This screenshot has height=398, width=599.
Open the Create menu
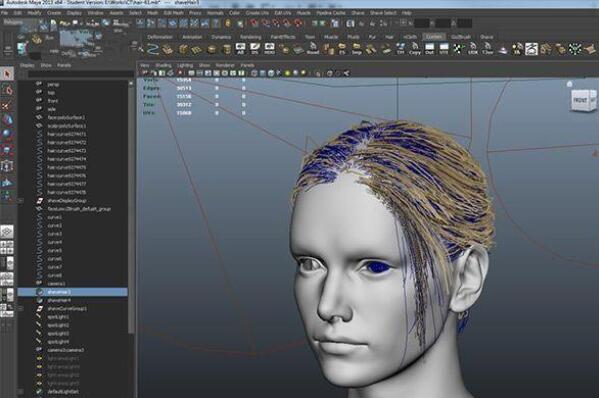pos(54,13)
